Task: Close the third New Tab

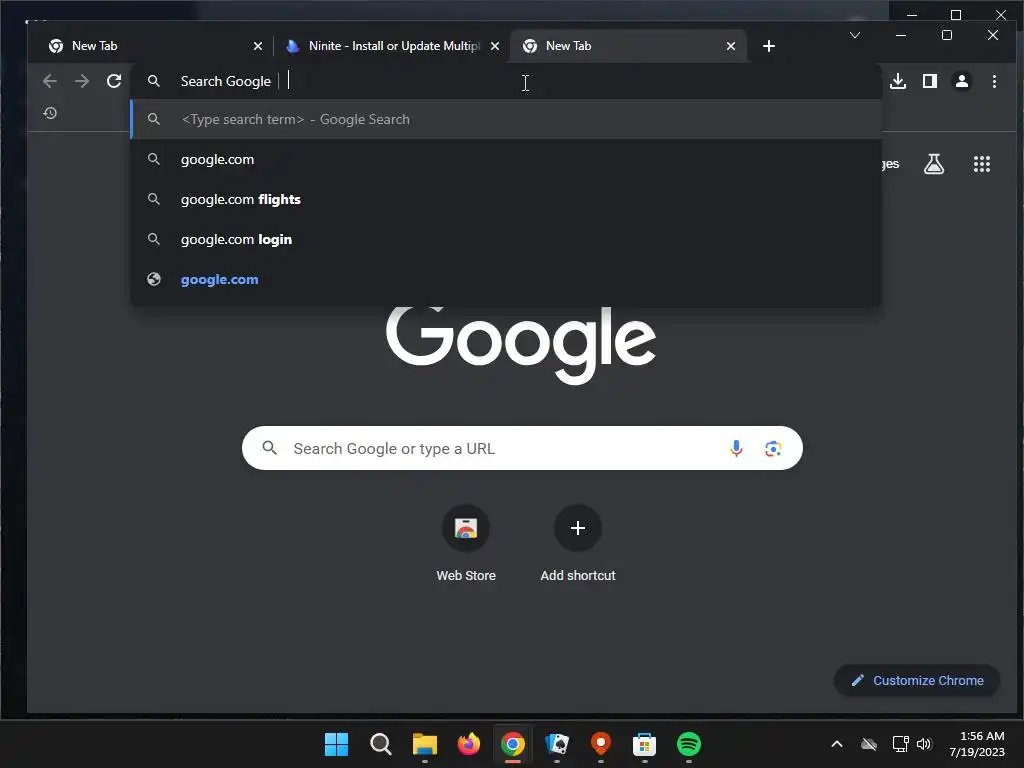Action: [x=731, y=46]
